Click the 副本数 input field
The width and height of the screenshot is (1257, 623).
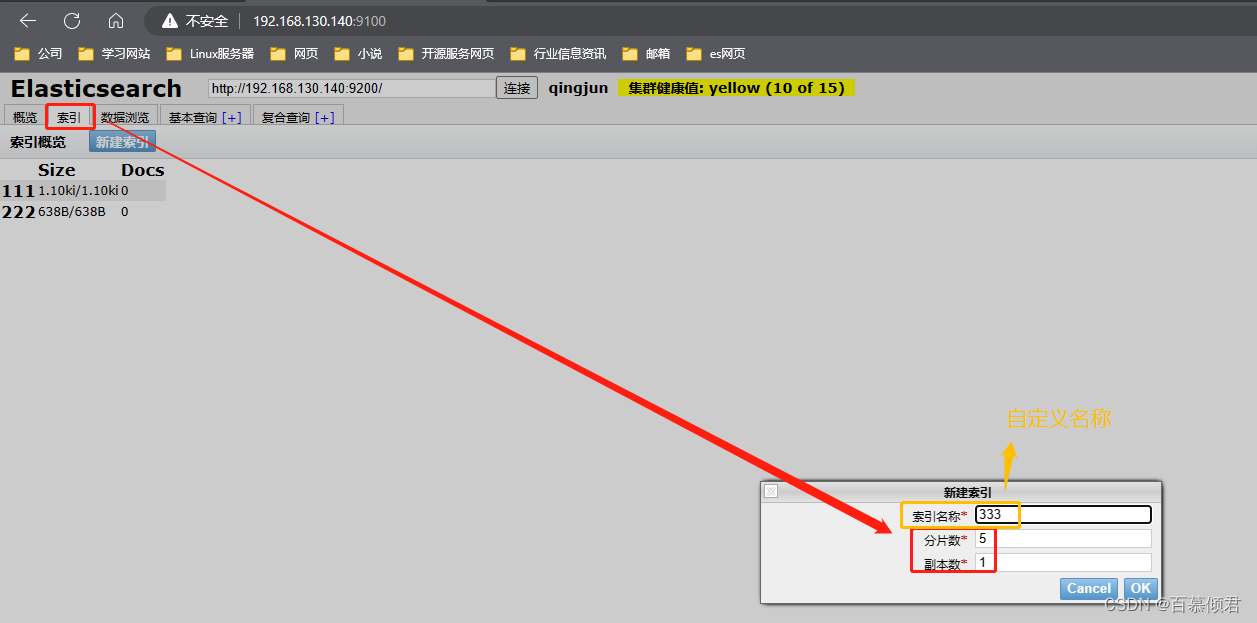tap(1063, 563)
